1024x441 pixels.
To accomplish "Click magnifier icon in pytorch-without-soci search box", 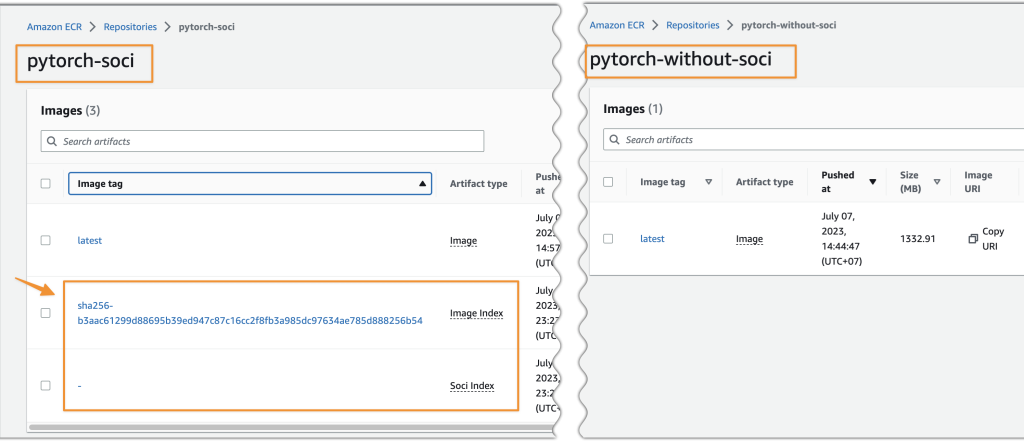I will 615,140.
